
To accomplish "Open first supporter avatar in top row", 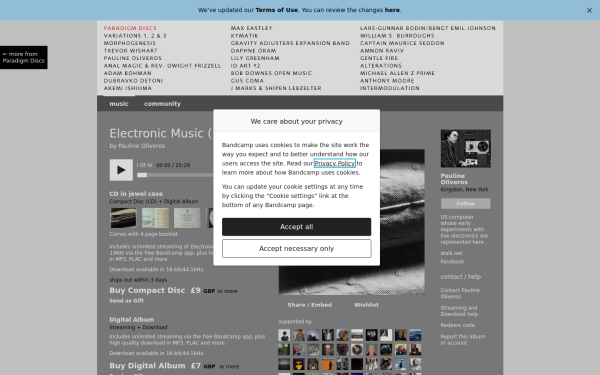I will [x=284, y=335].
